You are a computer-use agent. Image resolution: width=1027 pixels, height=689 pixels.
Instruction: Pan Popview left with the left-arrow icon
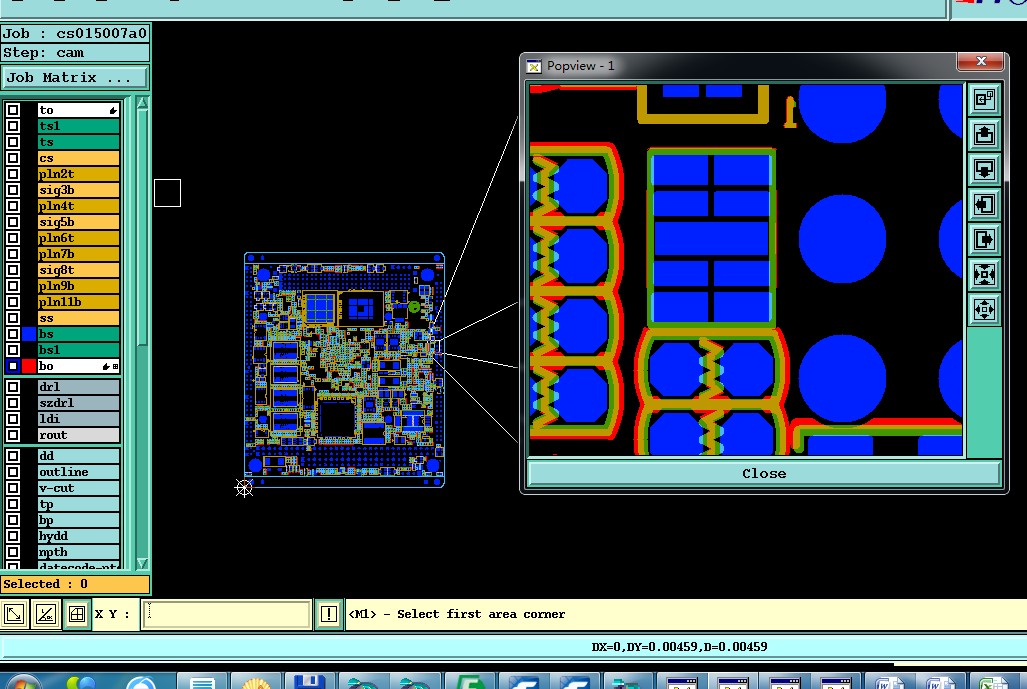pyautogui.click(x=984, y=204)
